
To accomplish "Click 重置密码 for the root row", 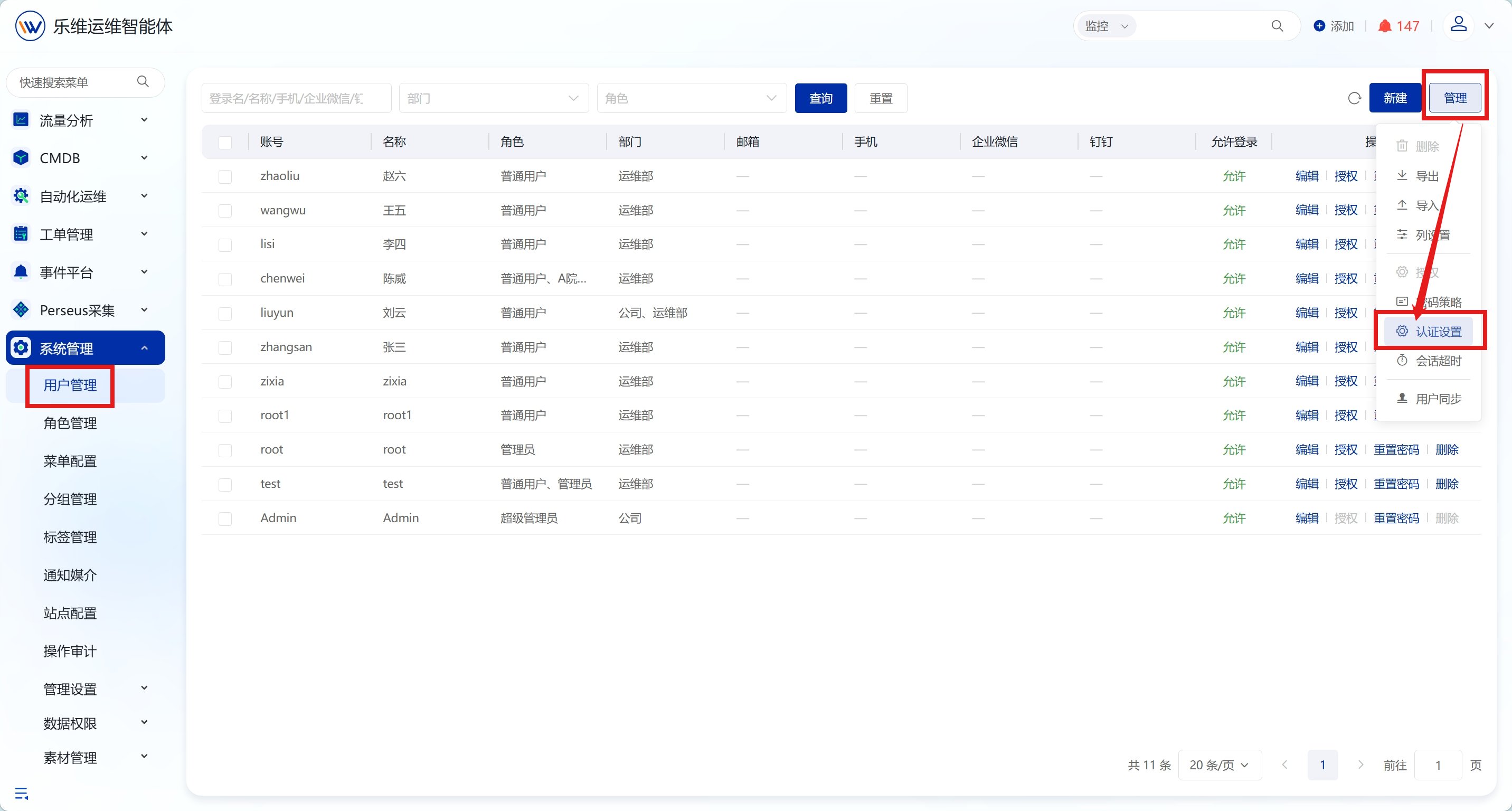I will 1396,449.
